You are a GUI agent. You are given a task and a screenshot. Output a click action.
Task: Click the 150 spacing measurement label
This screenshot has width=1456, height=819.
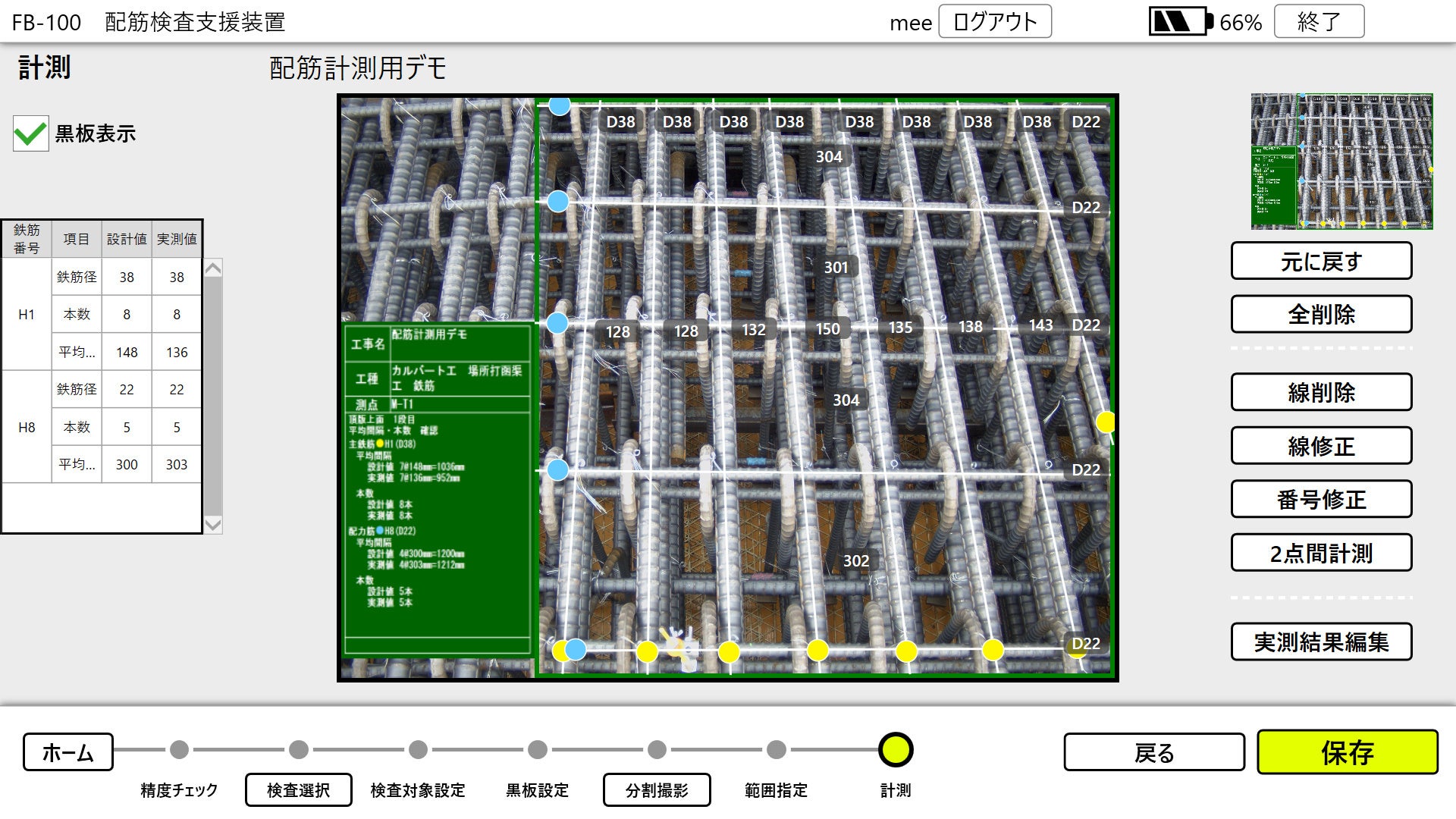coord(827,329)
